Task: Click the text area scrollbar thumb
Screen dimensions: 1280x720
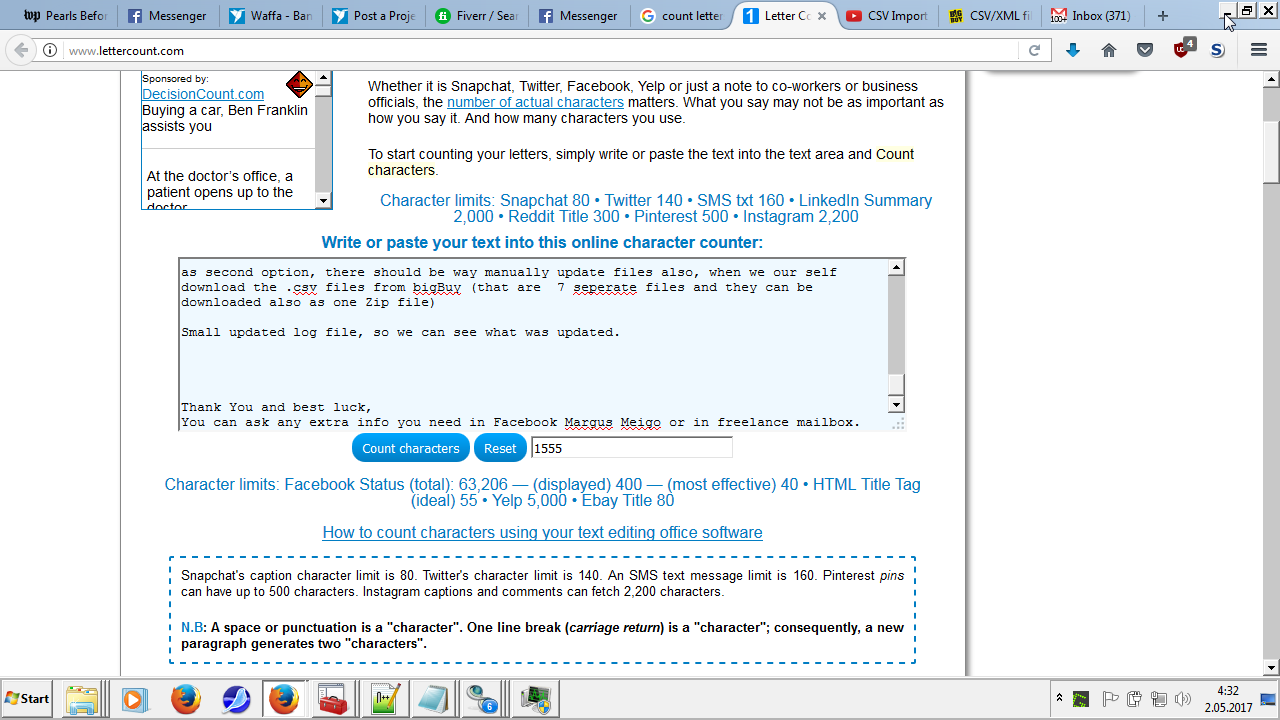Action: click(x=897, y=386)
